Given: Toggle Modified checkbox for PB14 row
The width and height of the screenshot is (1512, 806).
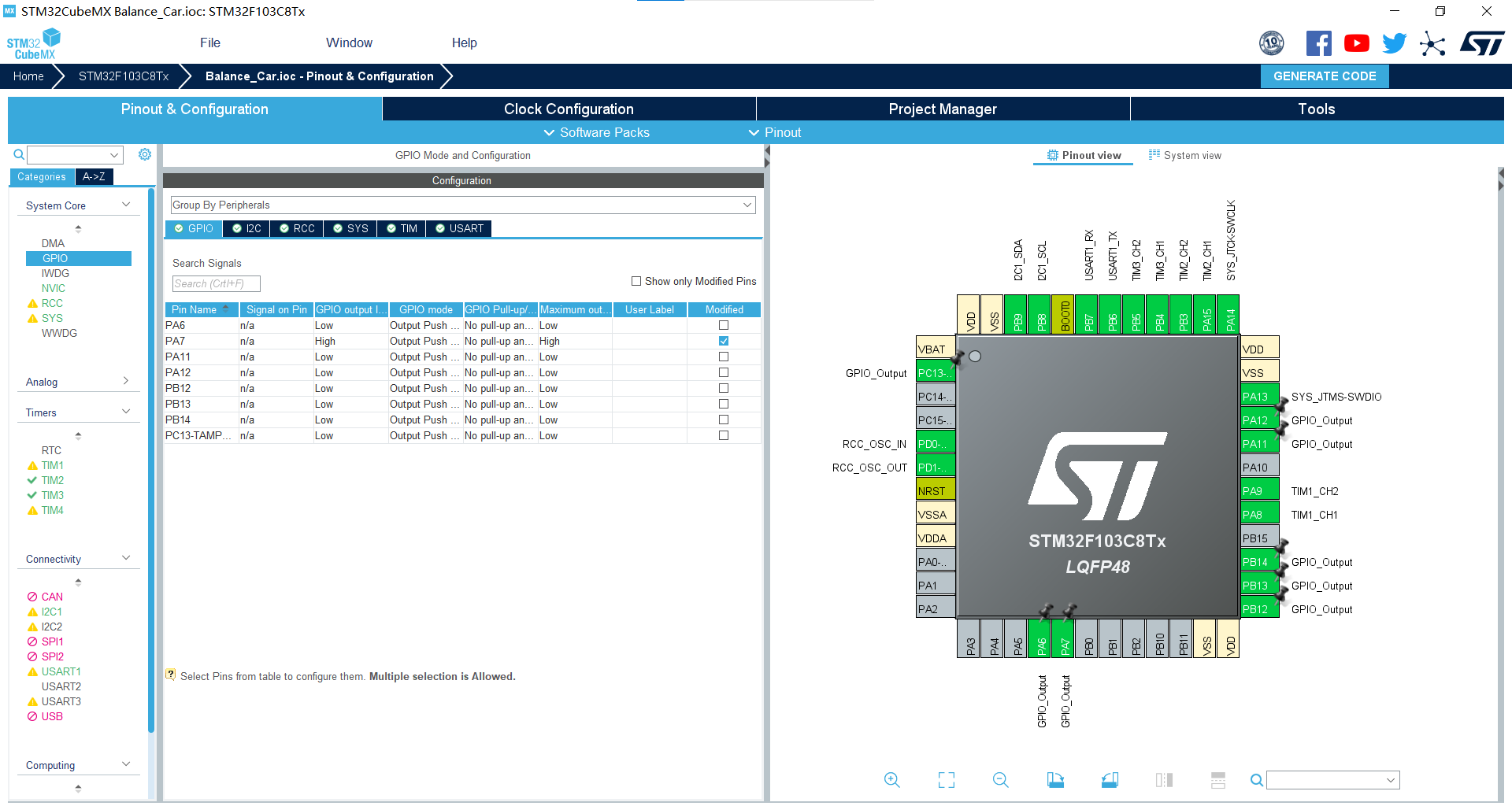Looking at the screenshot, I should pos(724,420).
